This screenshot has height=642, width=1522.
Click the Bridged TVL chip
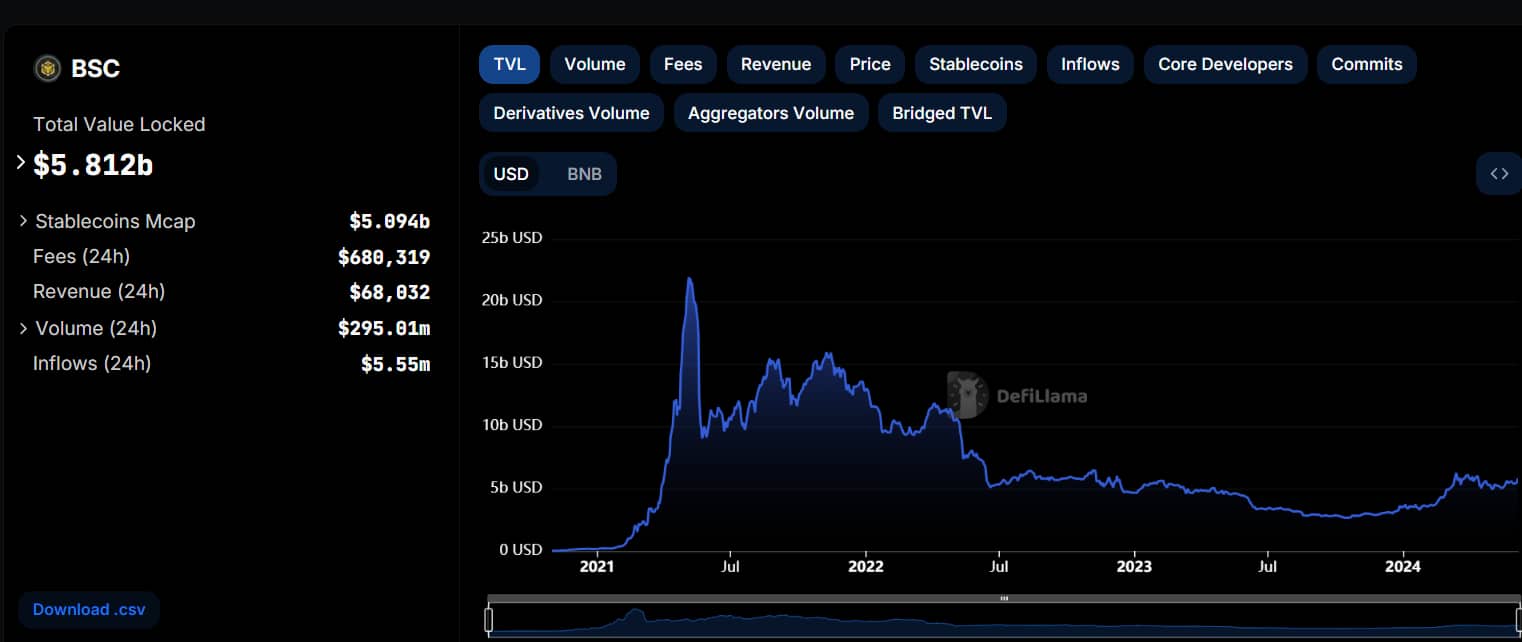pyautogui.click(x=941, y=113)
